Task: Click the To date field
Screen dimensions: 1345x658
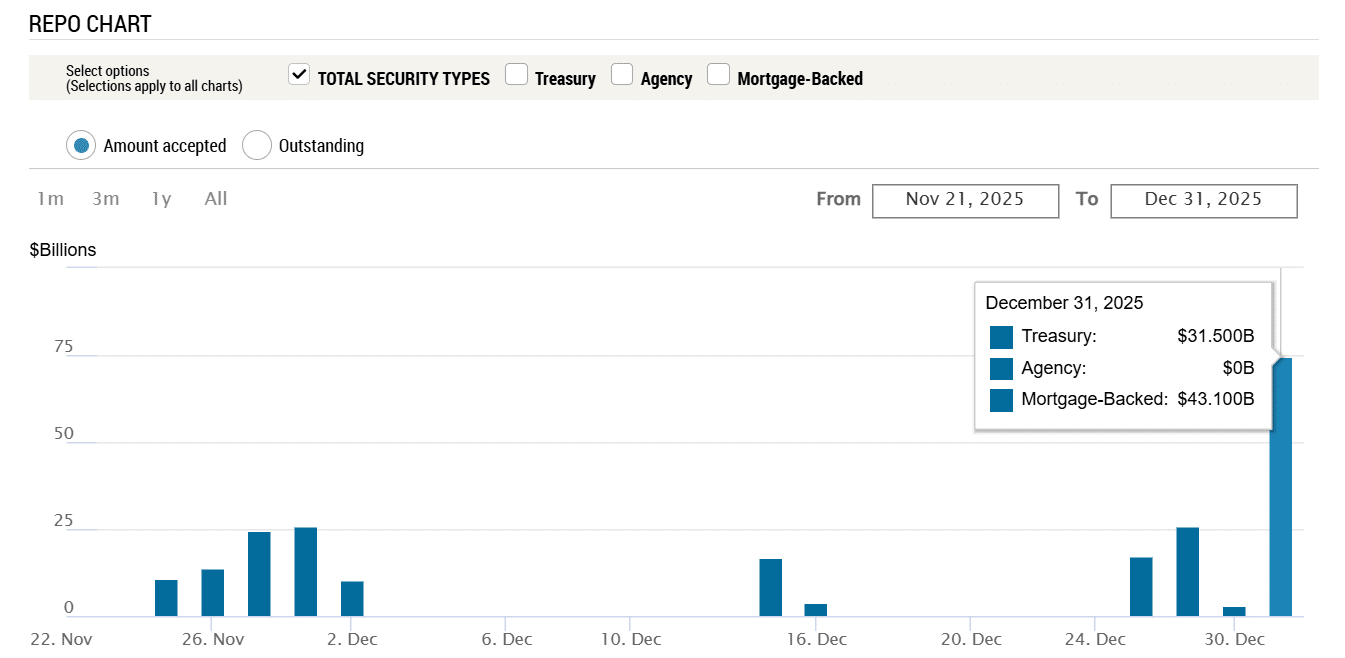Action: (x=1204, y=200)
